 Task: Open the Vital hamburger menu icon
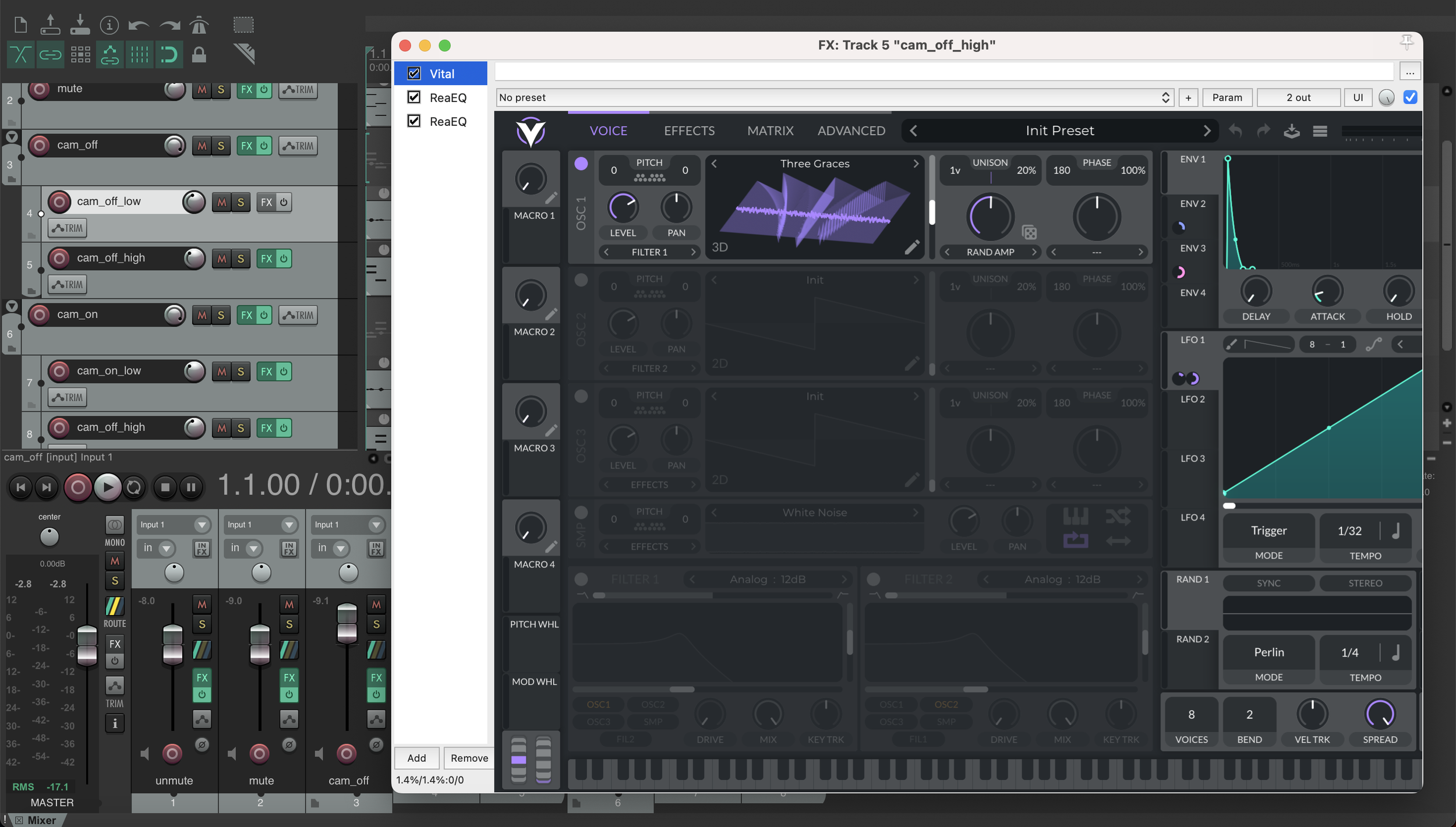[1320, 131]
